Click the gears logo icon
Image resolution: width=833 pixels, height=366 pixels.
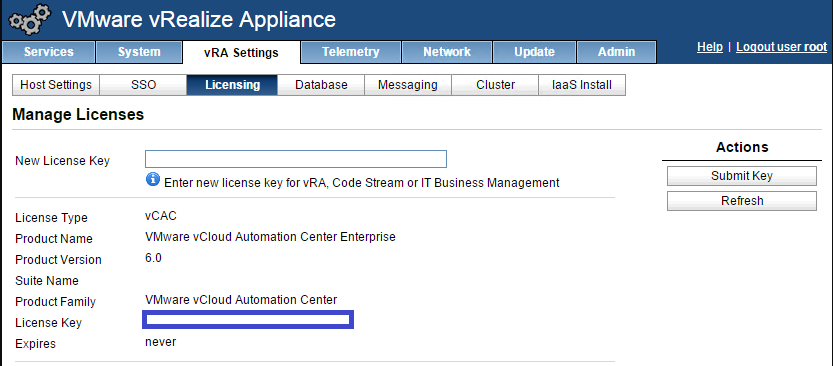click(x=31, y=20)
